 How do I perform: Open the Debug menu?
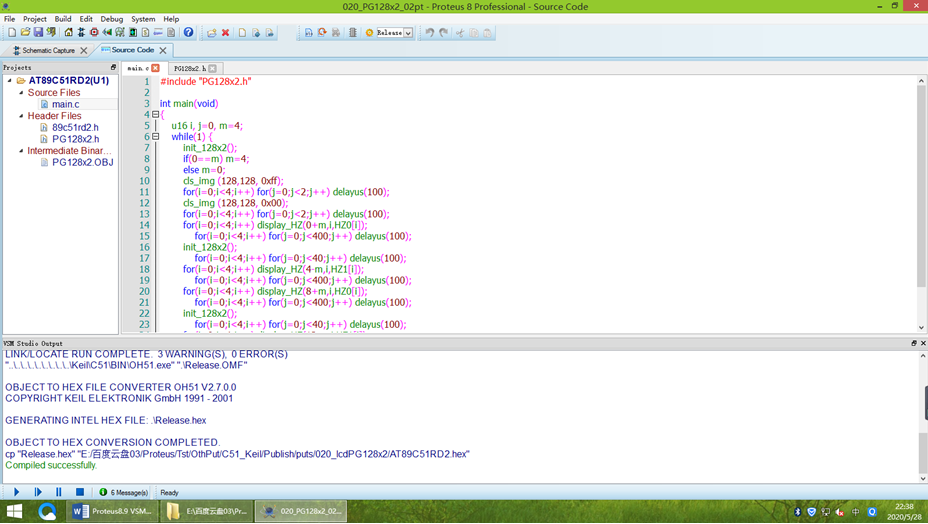click(x=111, y=19)
